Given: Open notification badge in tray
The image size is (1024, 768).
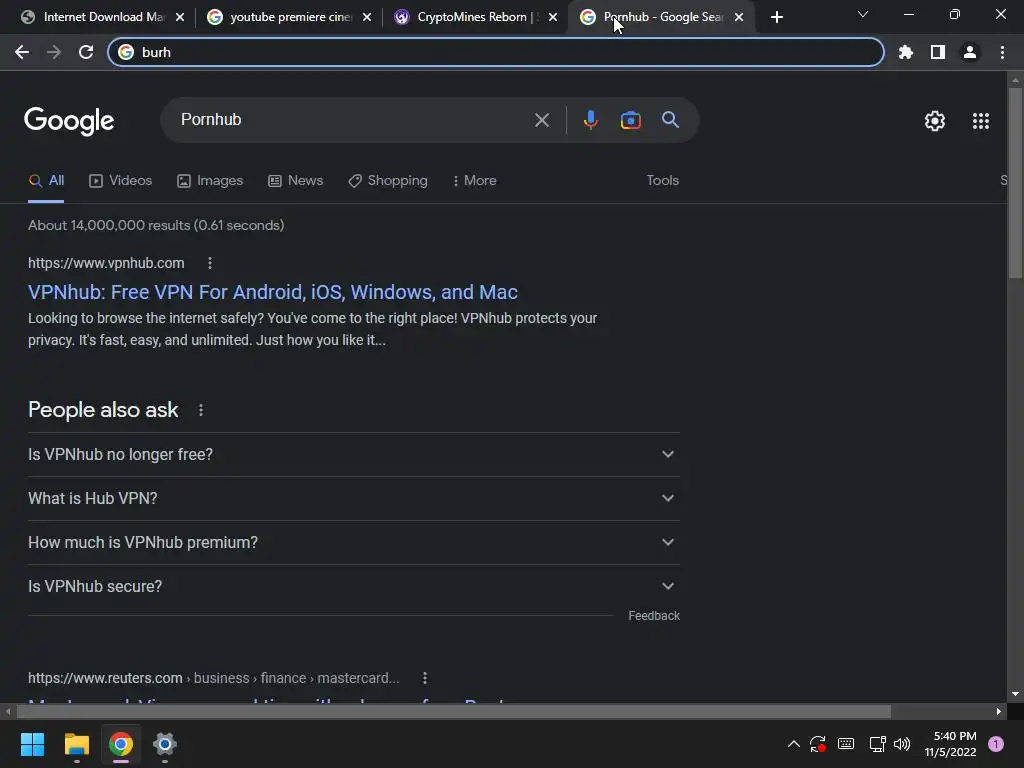Looking at the screenshot, I should [996, 744].
